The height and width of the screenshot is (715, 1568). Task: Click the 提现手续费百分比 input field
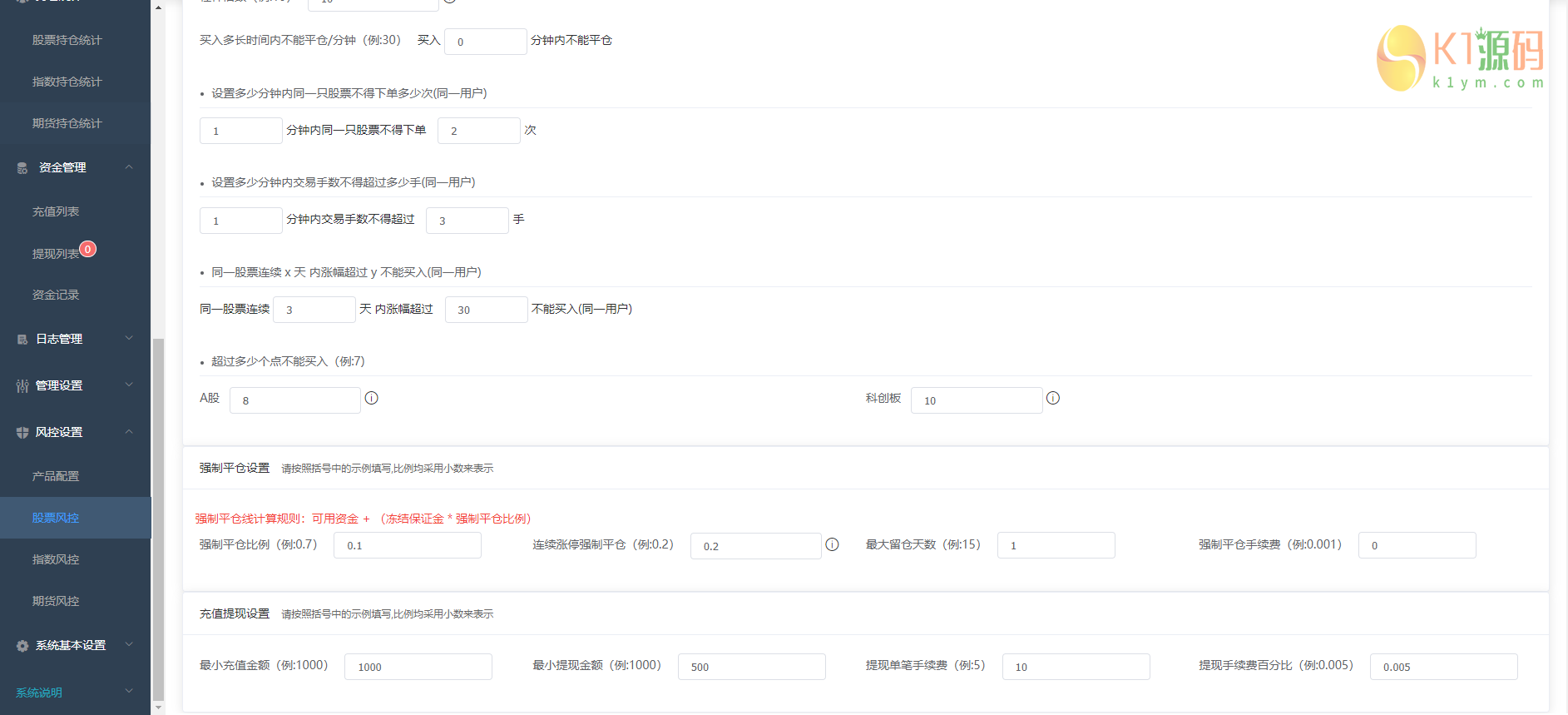(1444, 667)
